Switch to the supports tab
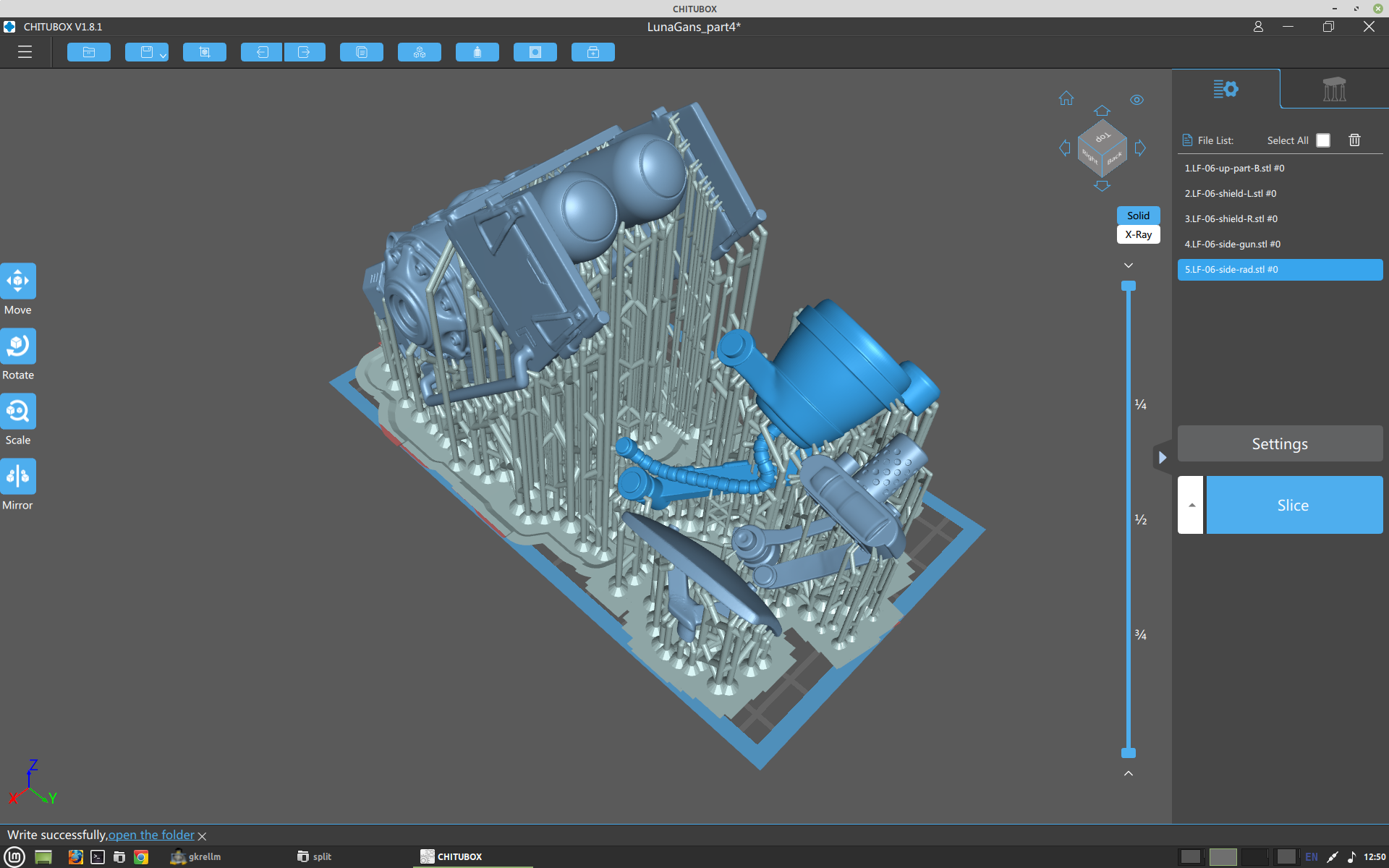Viewport: 1389px width, 868px height. tap(1334, 89)
